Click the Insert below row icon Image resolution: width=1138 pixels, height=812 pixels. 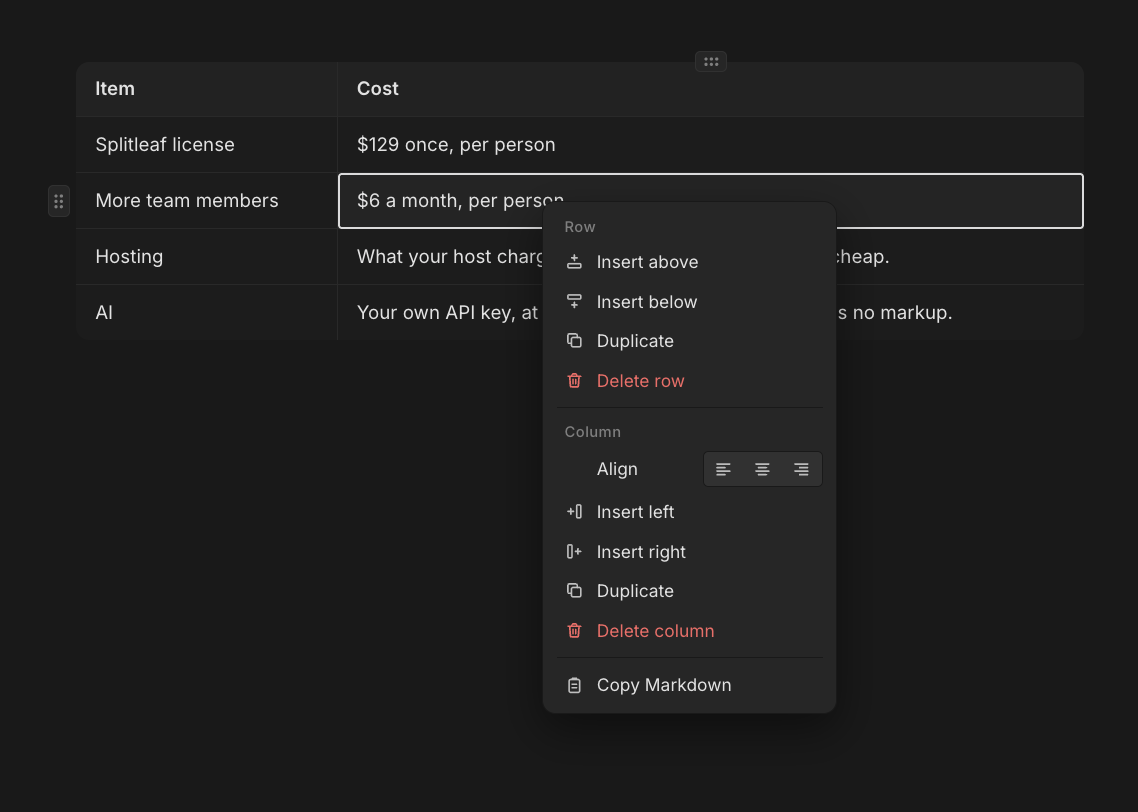point(574,302)
